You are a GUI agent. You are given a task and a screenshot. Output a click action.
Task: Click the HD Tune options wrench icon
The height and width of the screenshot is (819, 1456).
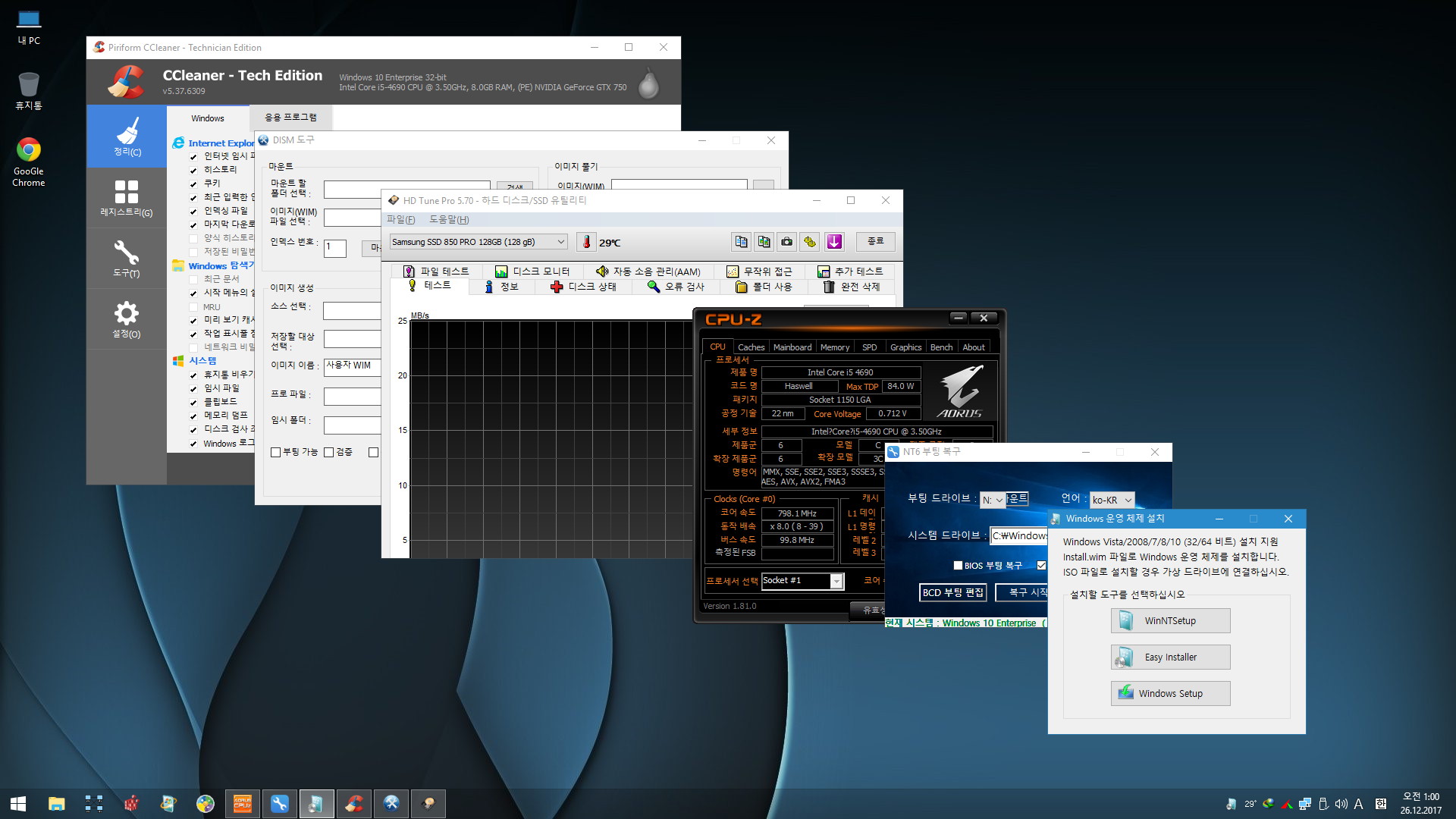pyautogui.click(x=810, y=242)
